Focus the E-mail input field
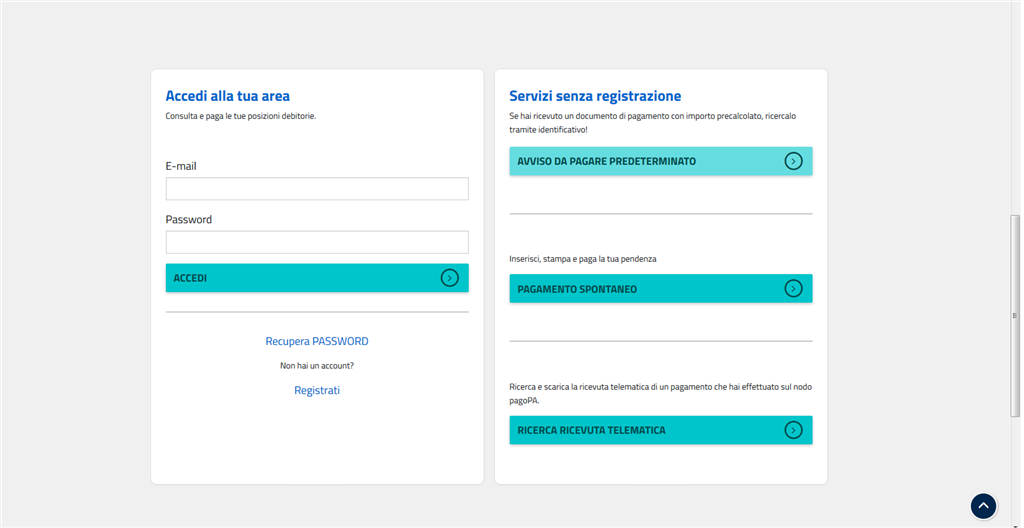The height and width of the screenshot is (528, 1024). coord(316,189)
